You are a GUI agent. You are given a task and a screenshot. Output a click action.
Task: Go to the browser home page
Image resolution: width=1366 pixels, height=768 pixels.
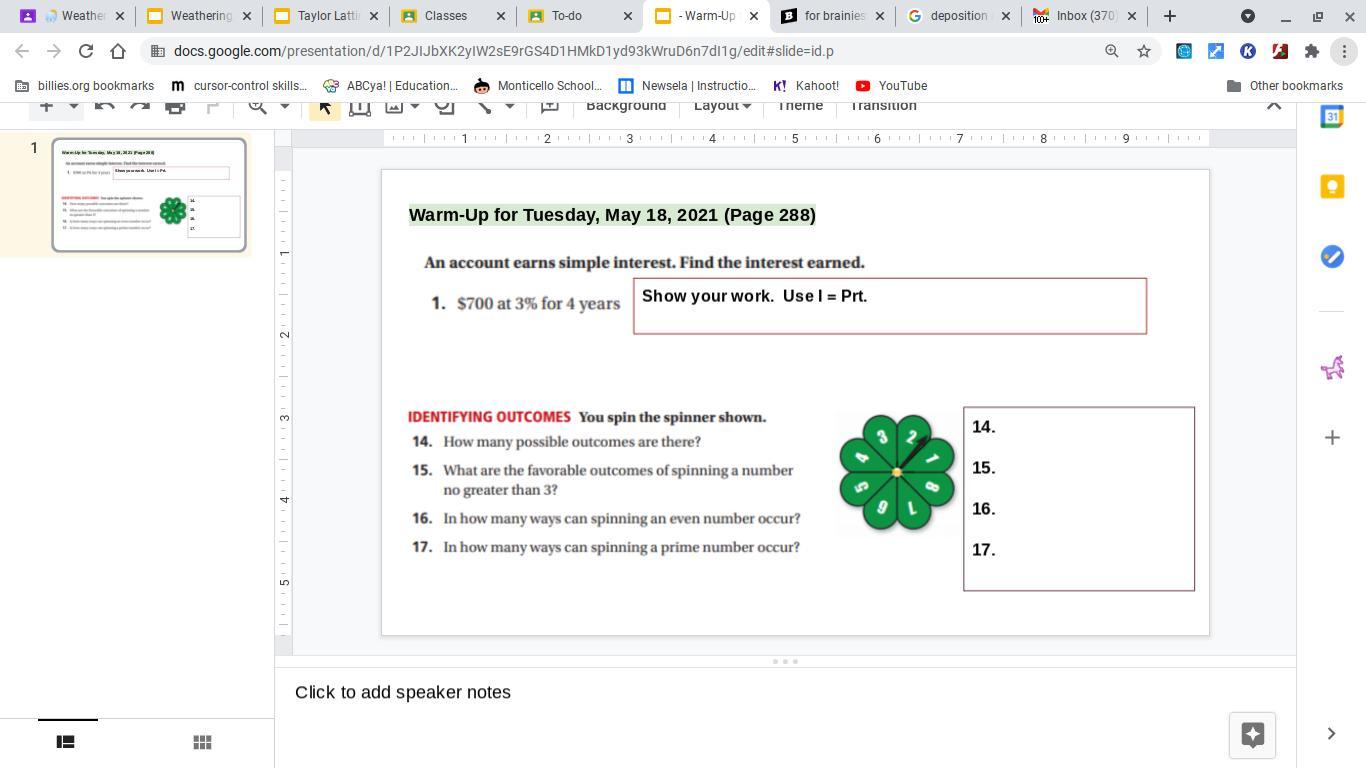118,51
